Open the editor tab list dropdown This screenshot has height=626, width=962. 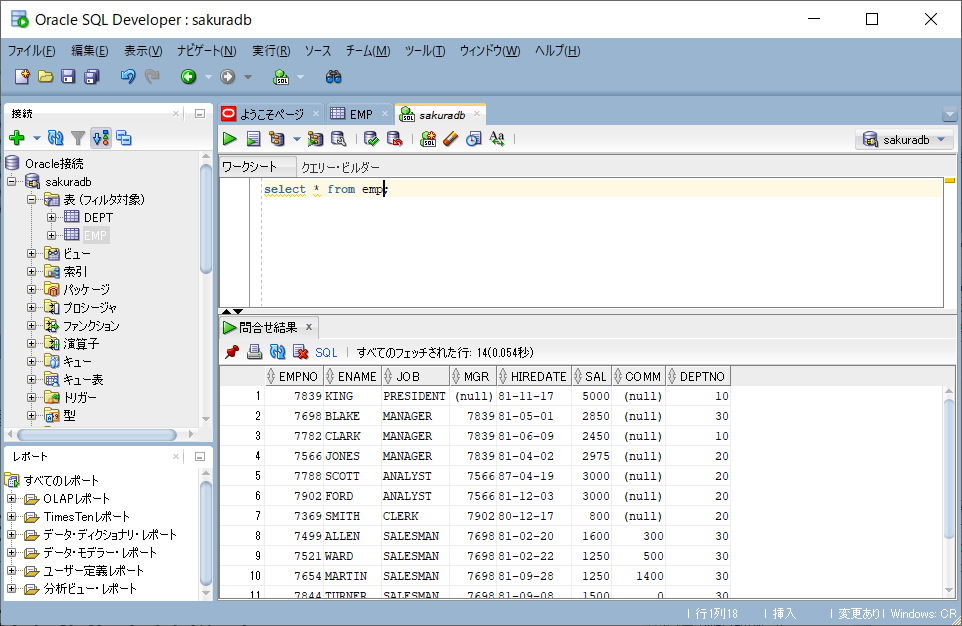click(x=949, y=114)
